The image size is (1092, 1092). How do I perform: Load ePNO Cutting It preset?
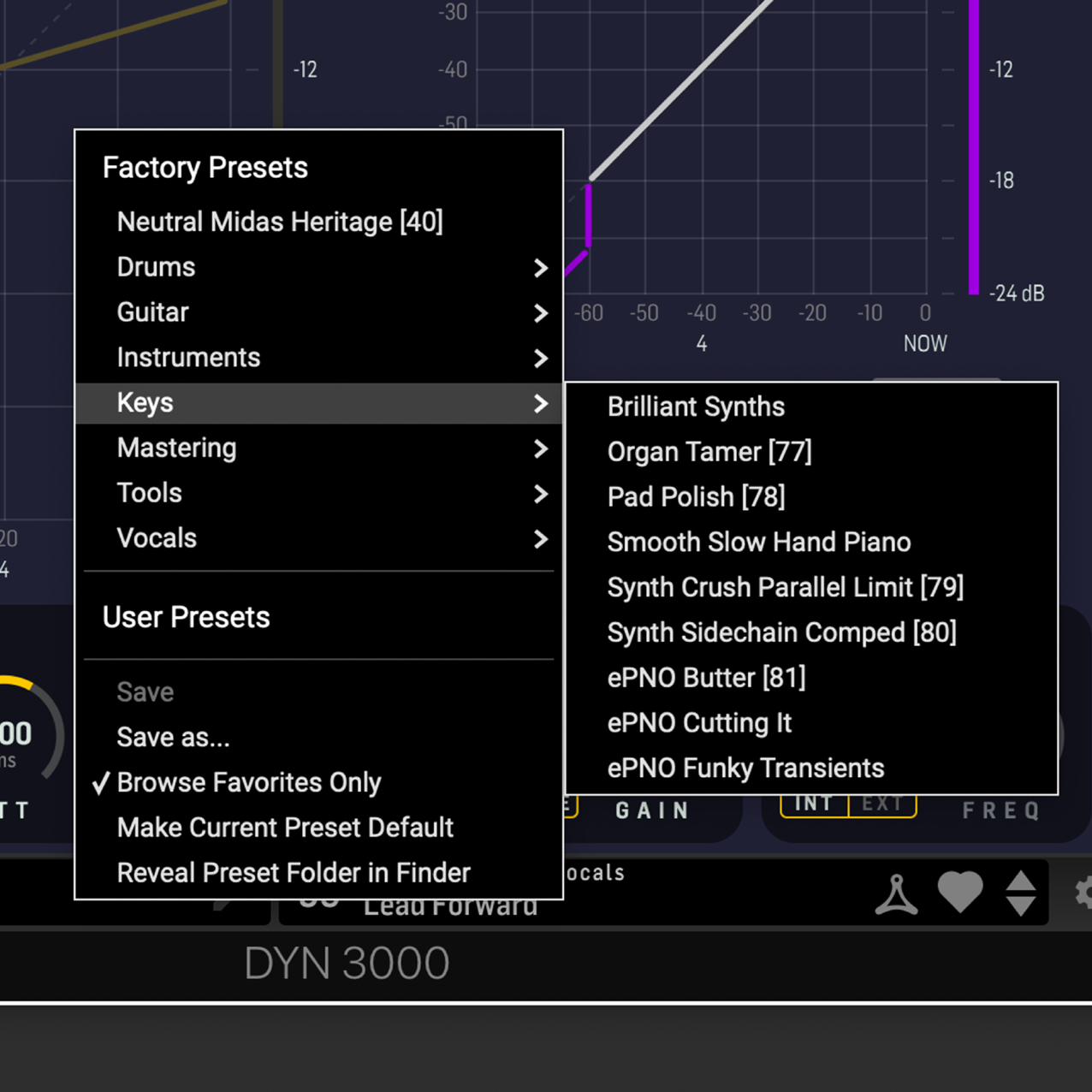811,723
